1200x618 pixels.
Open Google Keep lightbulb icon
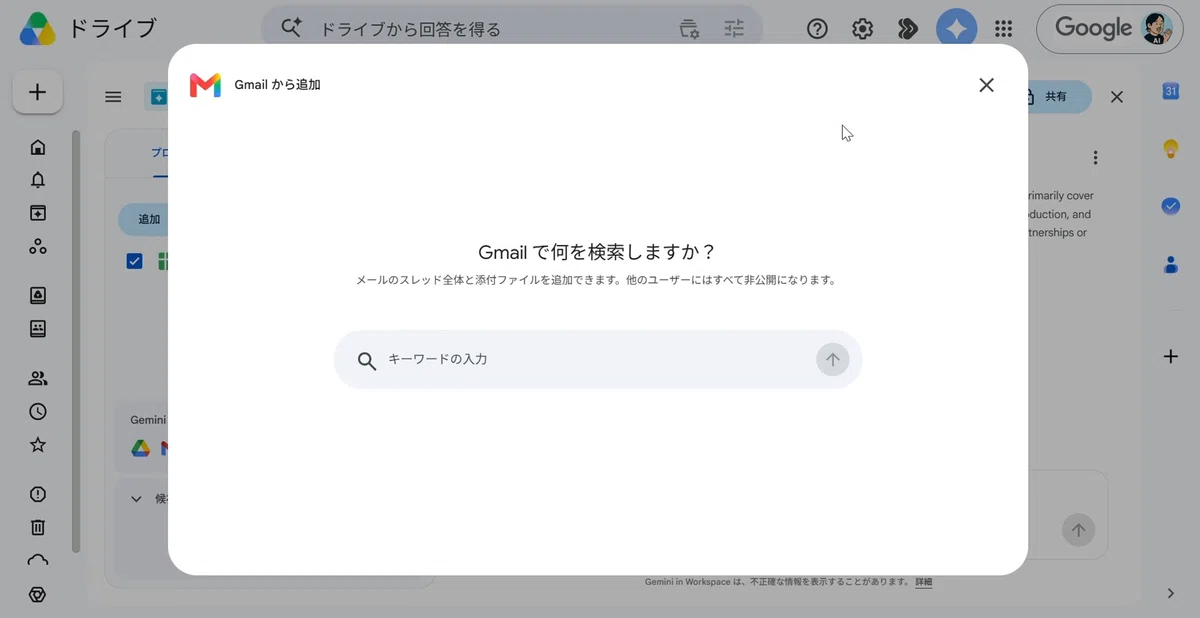tap(1171, 149)
